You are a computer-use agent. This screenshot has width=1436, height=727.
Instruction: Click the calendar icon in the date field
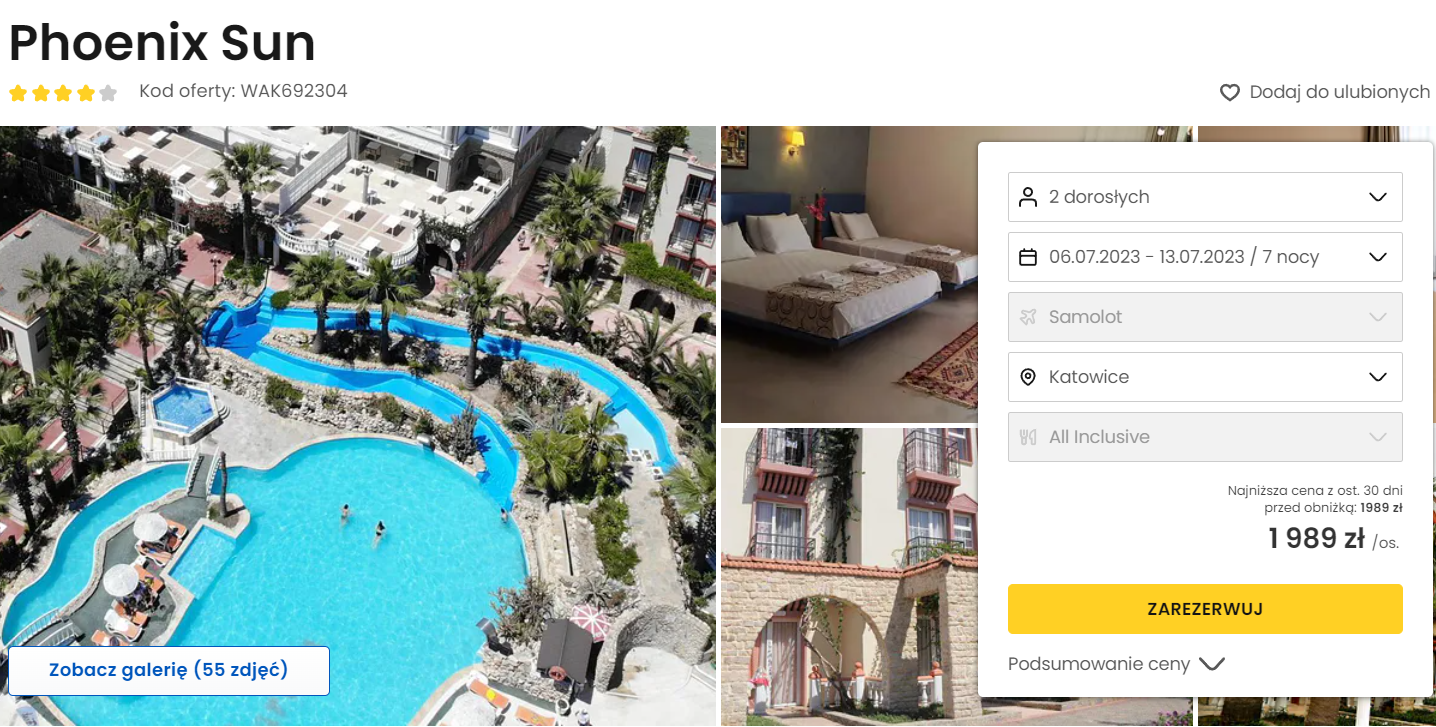click(x=1028, y=257)
